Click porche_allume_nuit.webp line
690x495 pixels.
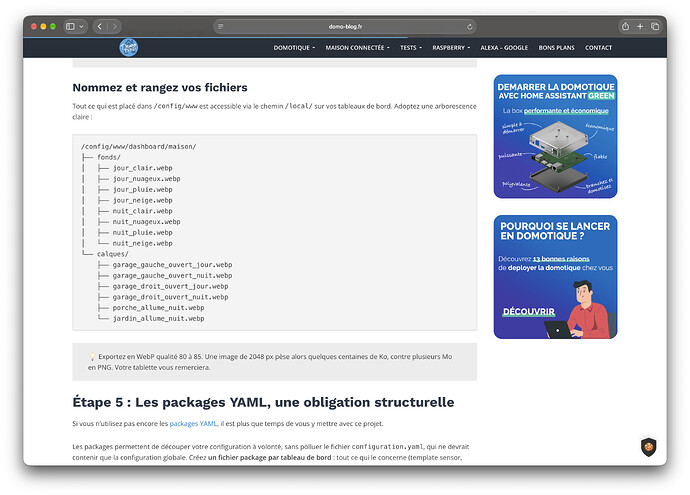(158, 308)
